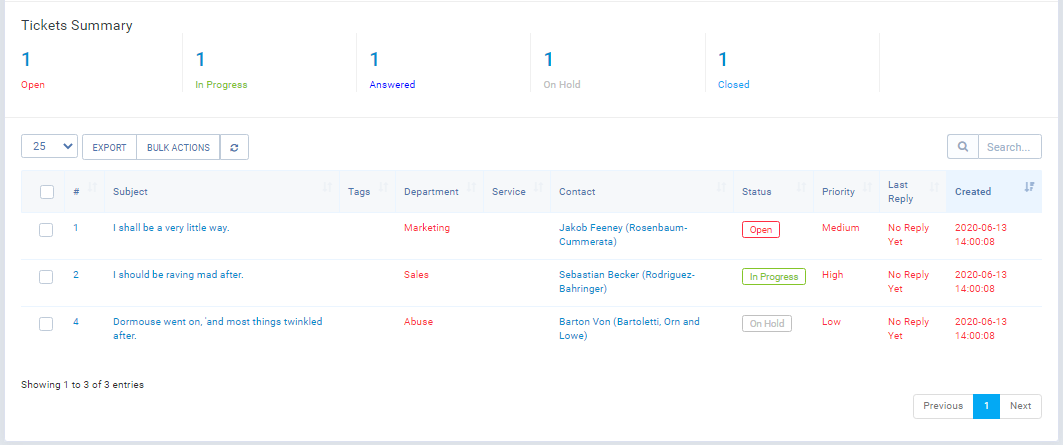1063x445 pixels.
Task: Open ticket 'I shall be a very little way.'
Action: coord(171,228)
